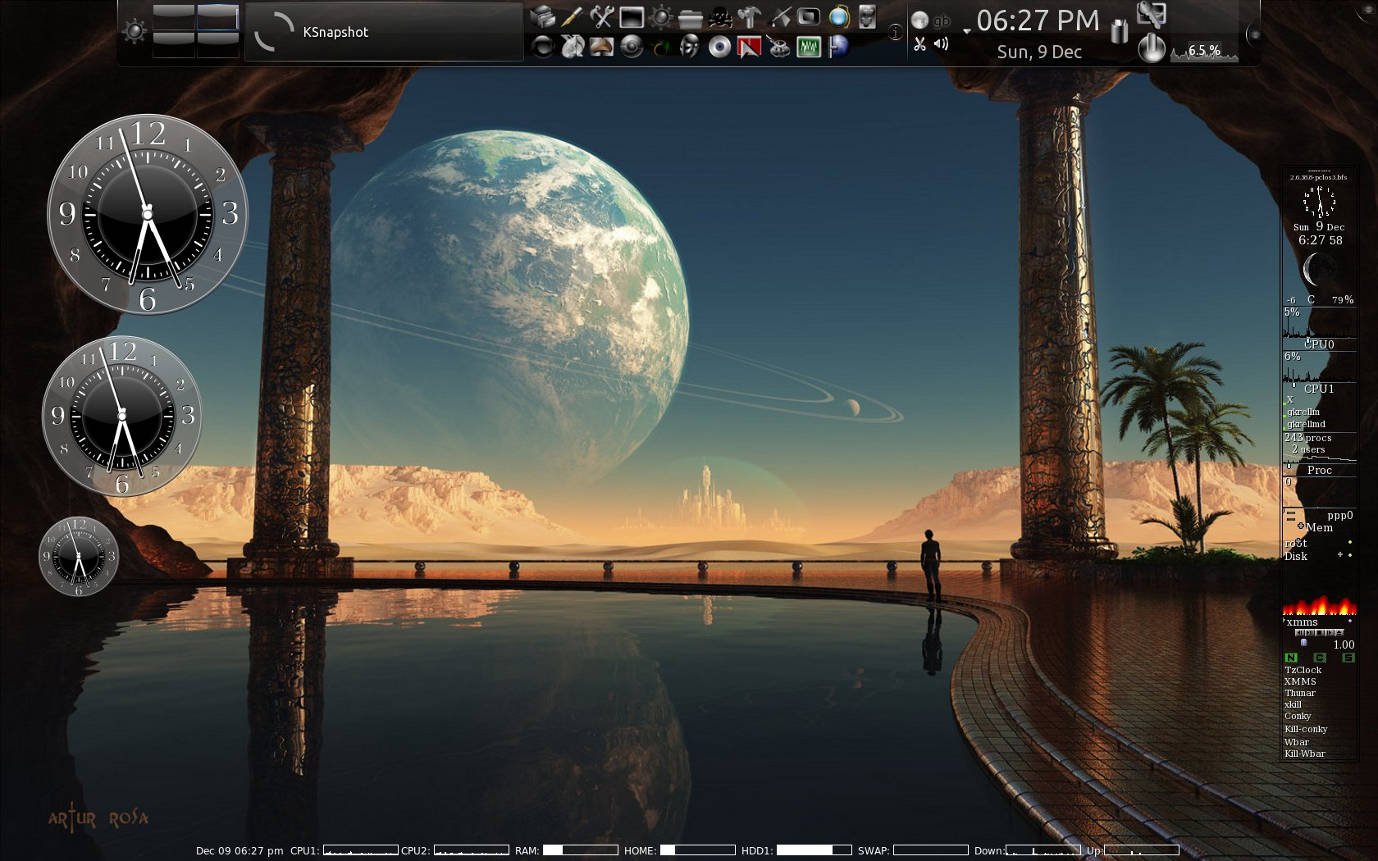The image size is (1378, 861).
Task: Launch the terminal monitor screen icon
Action: coord(631,17)
